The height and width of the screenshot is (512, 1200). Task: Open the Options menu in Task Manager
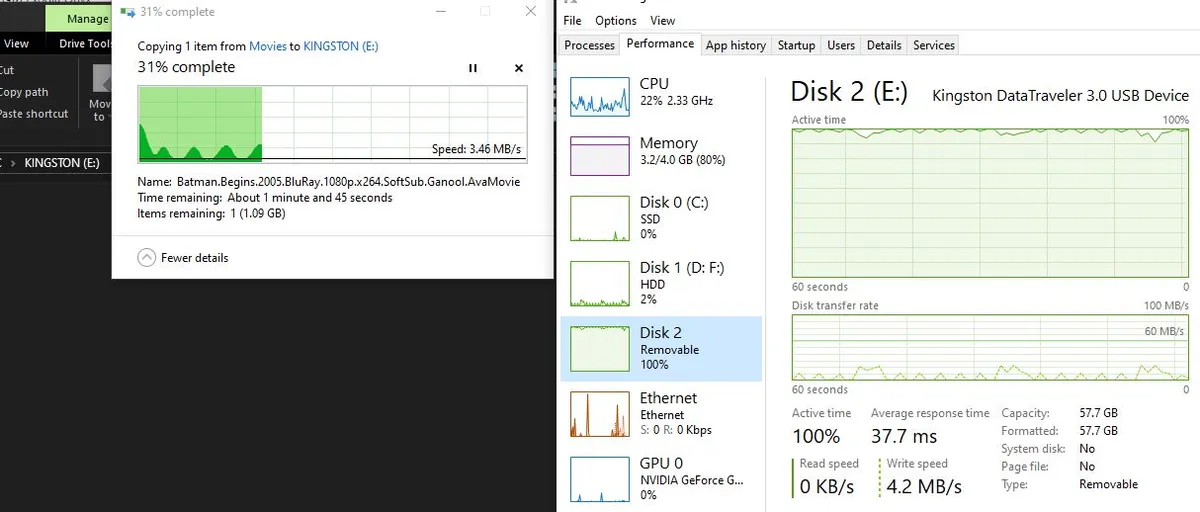[616, 20]
